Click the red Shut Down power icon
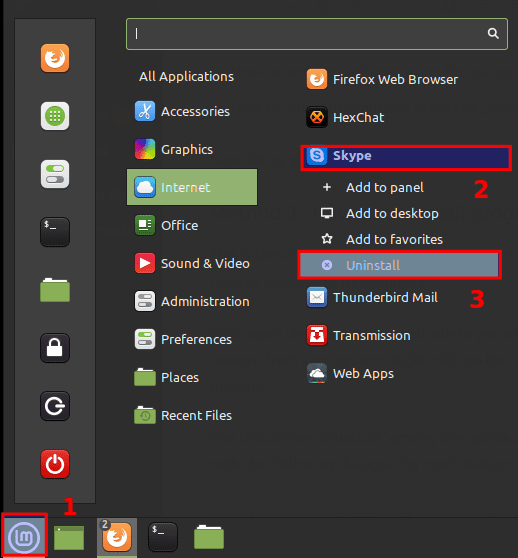 coord(55,464)
